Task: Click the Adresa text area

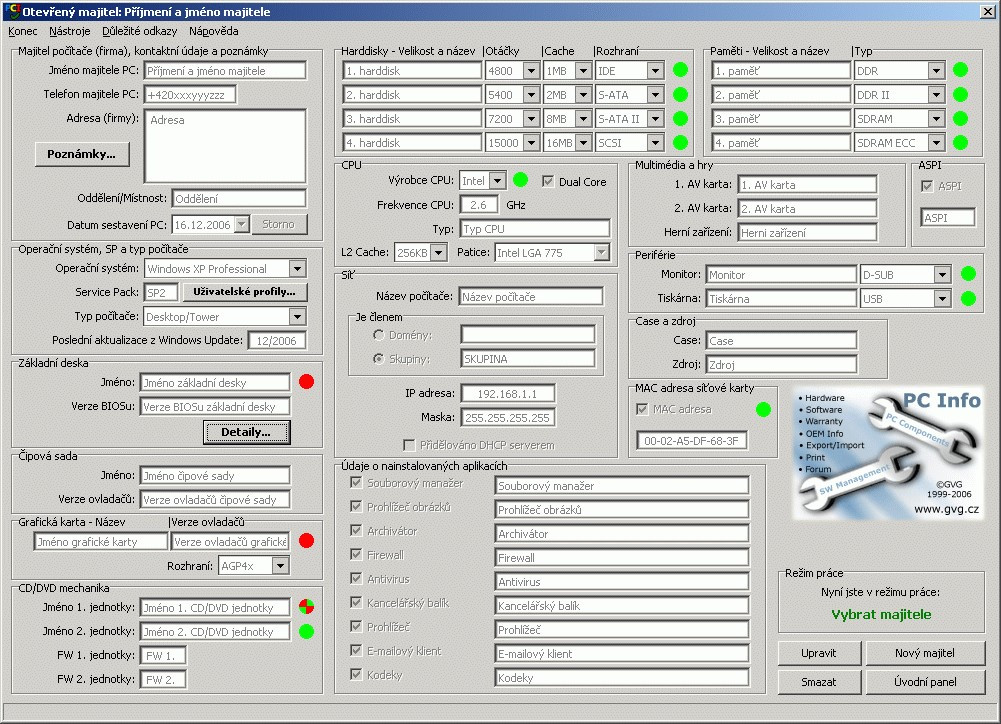Action: 225,146
